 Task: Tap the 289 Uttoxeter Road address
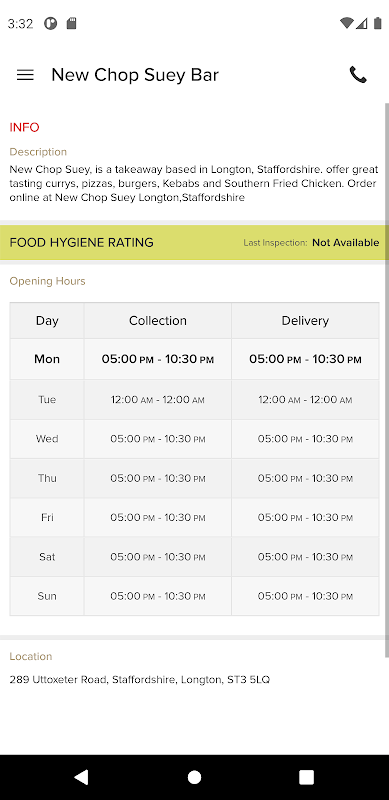coord(139,680)
